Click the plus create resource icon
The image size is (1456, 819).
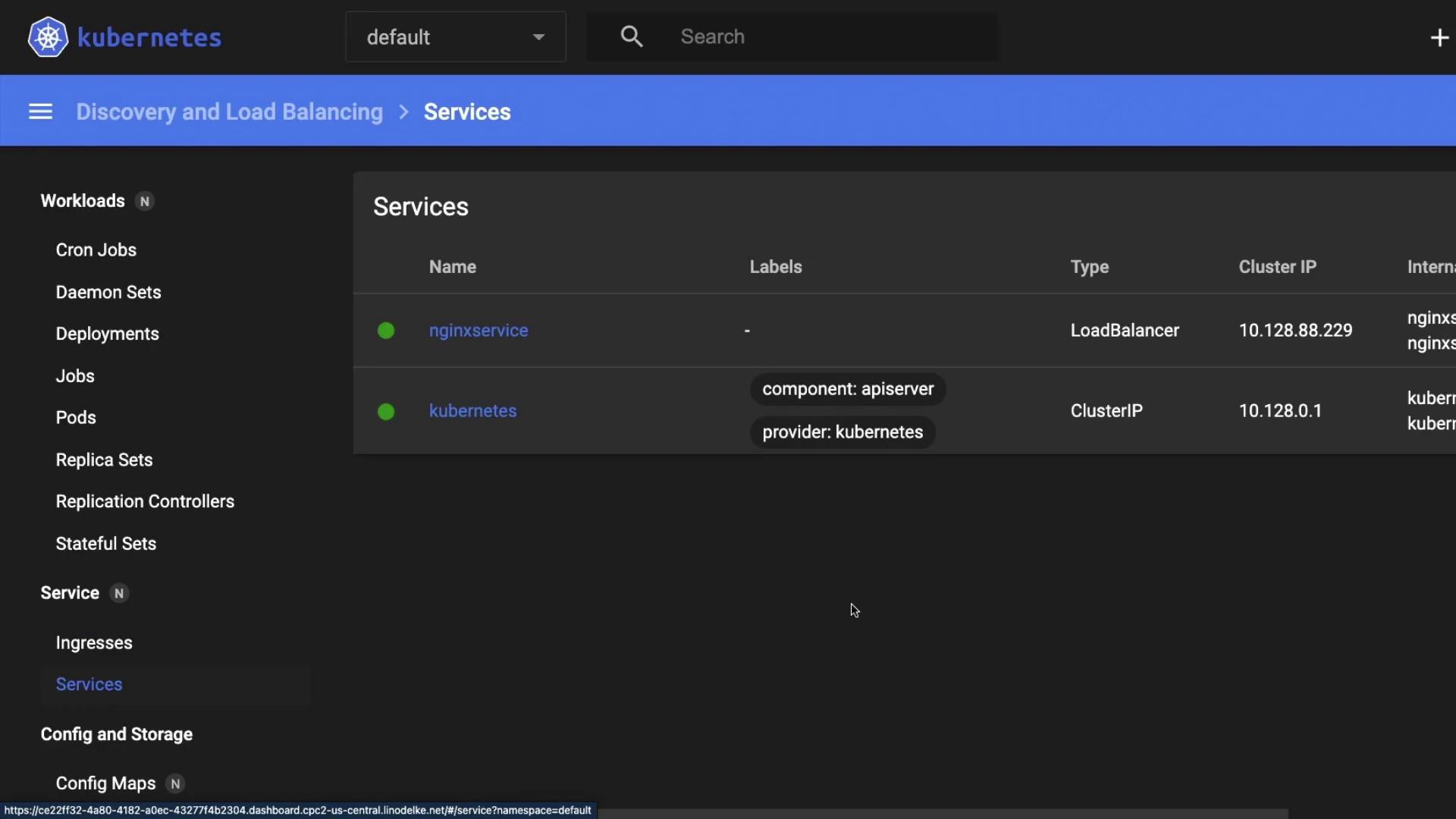(1439, 37)
